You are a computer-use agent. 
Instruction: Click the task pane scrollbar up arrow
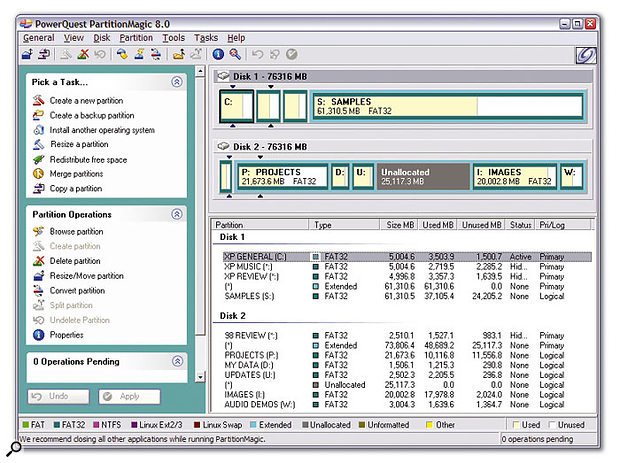coord(200,71)
